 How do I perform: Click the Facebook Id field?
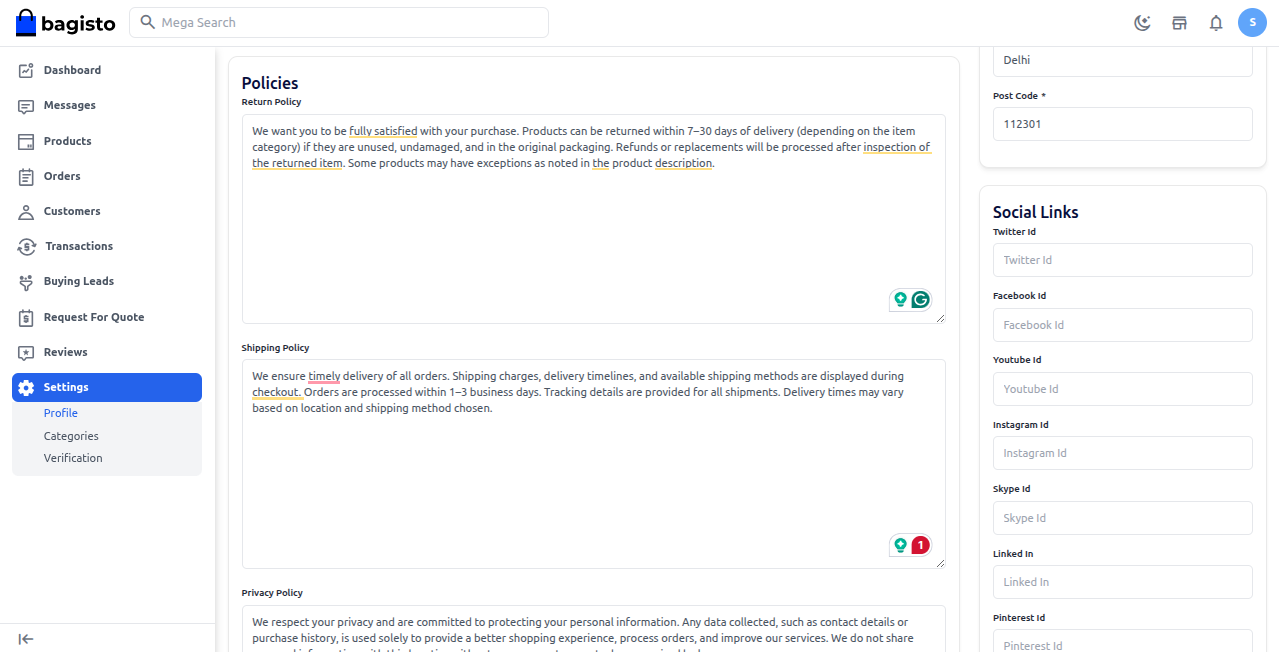1122,325
